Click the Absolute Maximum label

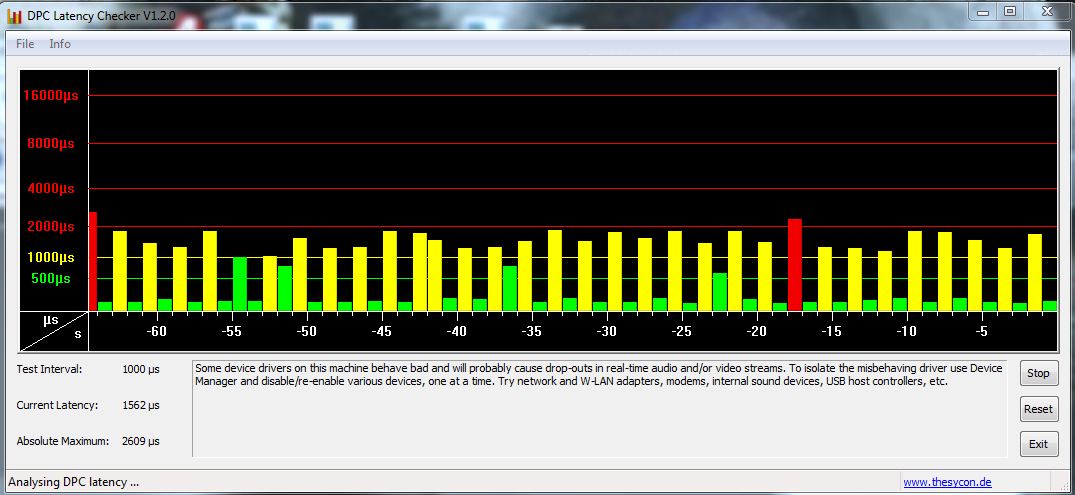[63, 441]
